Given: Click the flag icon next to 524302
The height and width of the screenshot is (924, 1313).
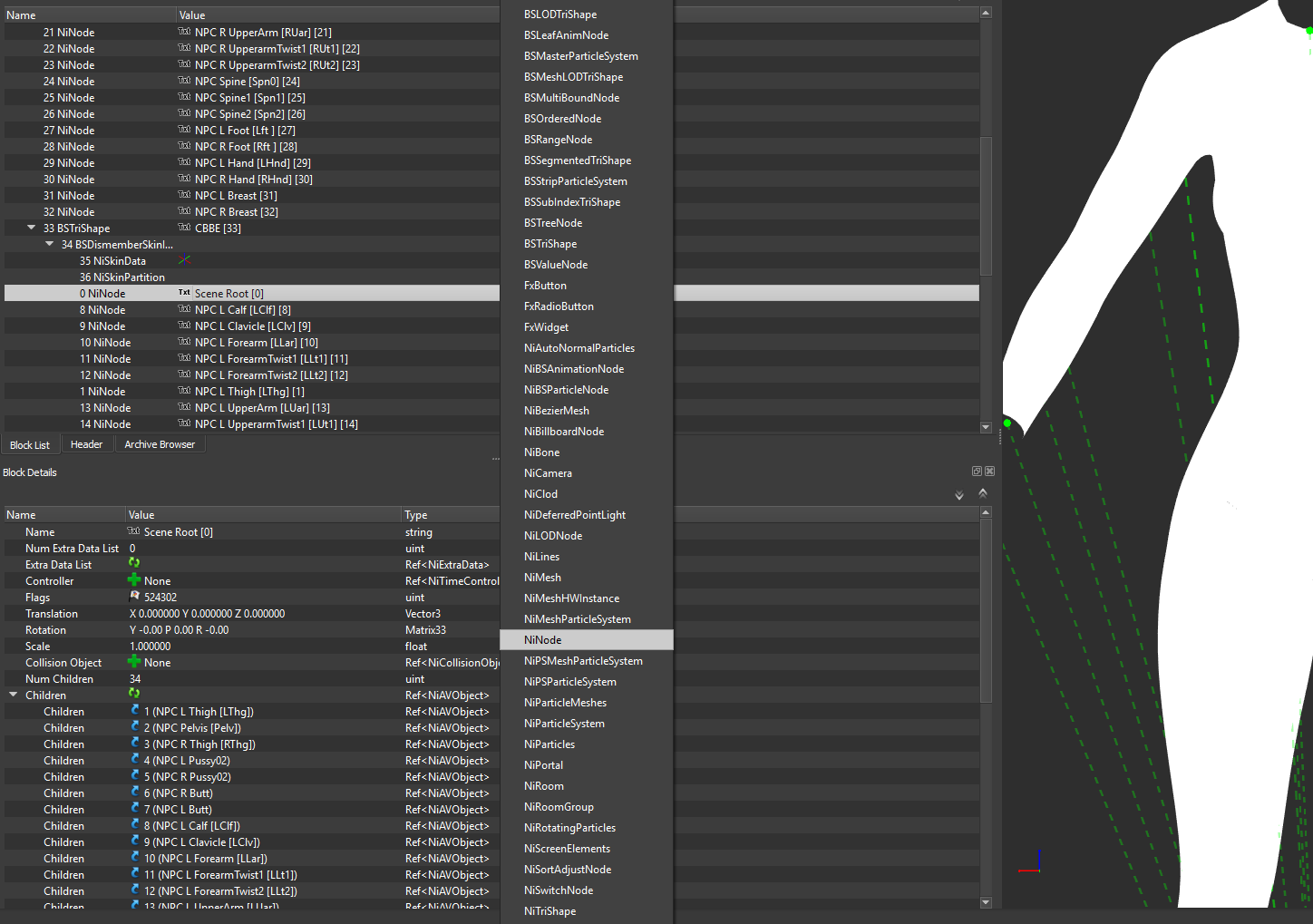Looking at the screenshot, I should pyautogui.click(x=135, y=597).
